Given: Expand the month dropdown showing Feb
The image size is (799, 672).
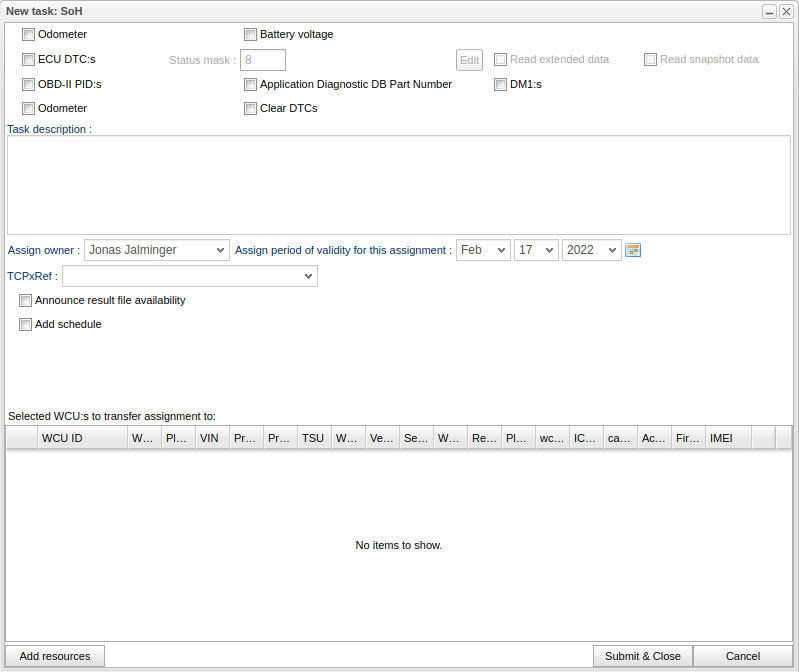Looking at the screenshot, I should click(483, 250).
